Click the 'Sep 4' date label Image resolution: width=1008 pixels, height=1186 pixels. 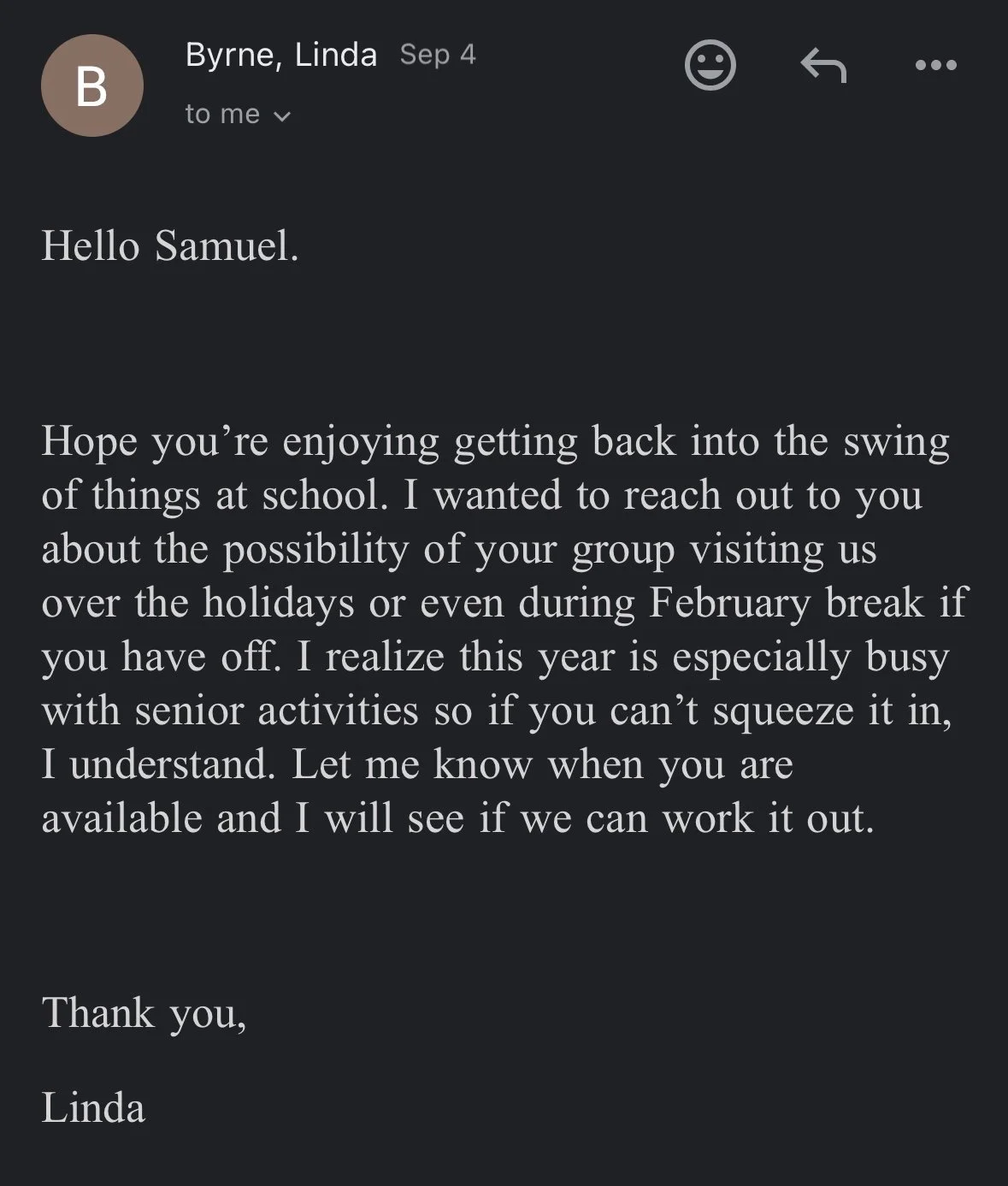pos(438,55)
